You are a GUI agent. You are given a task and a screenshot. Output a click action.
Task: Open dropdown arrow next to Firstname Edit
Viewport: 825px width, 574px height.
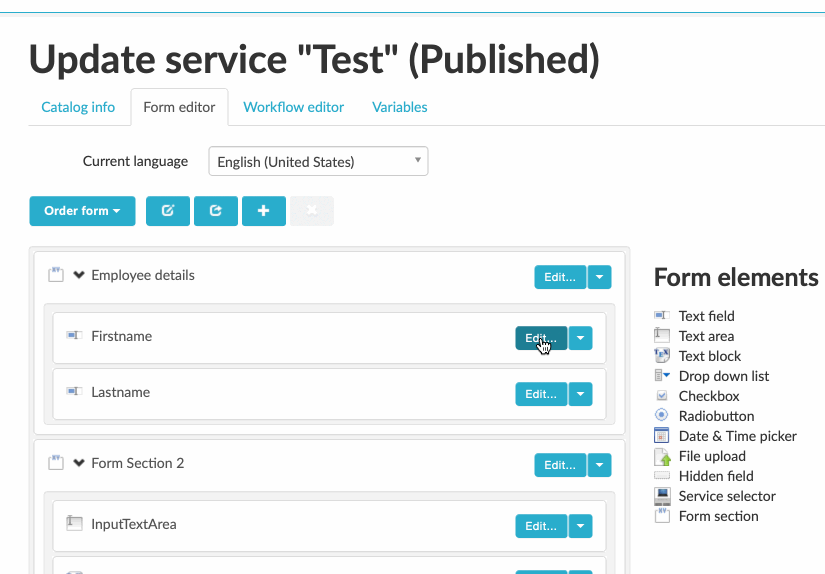click(581, 338)
